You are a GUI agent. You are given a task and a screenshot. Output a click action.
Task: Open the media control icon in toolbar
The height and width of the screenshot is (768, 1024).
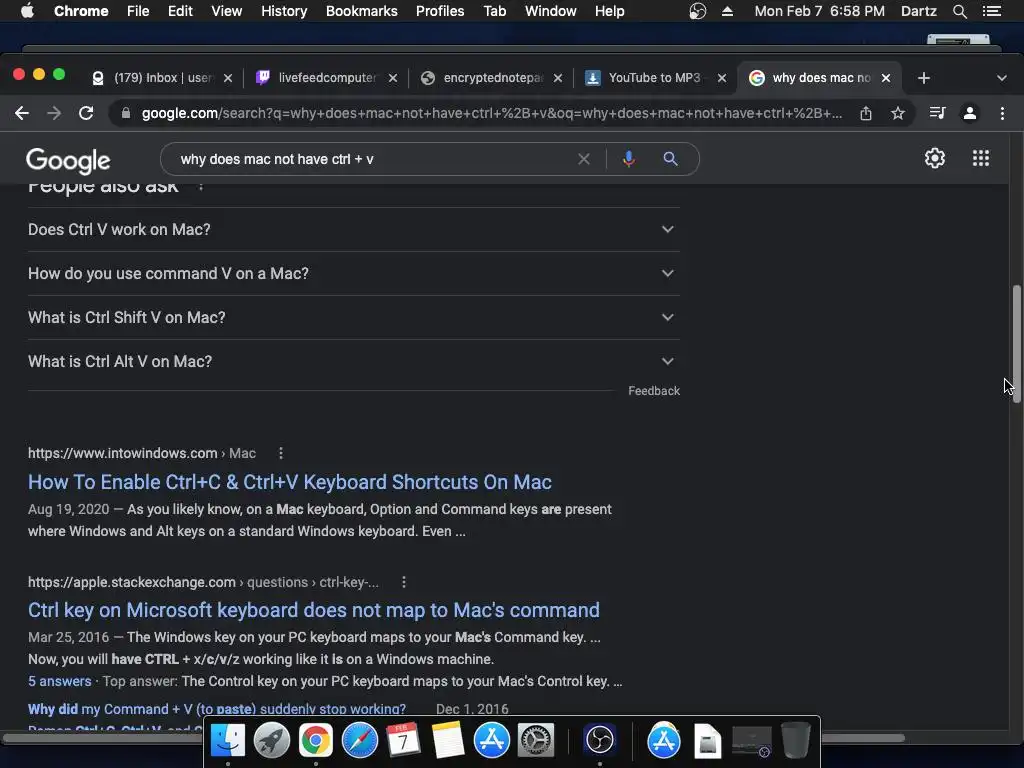coord(937,113)
